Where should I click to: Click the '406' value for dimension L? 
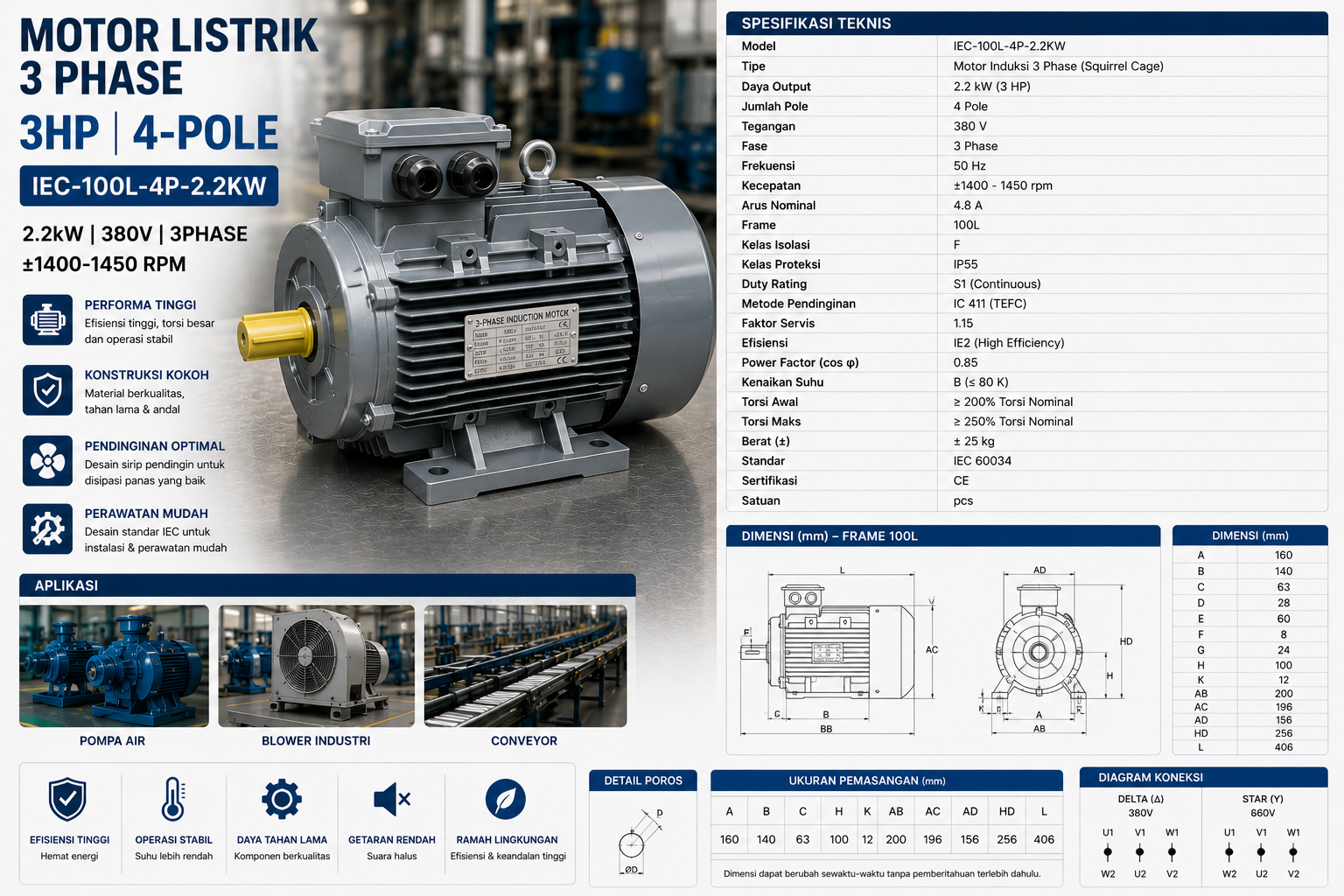point(1284,747)
